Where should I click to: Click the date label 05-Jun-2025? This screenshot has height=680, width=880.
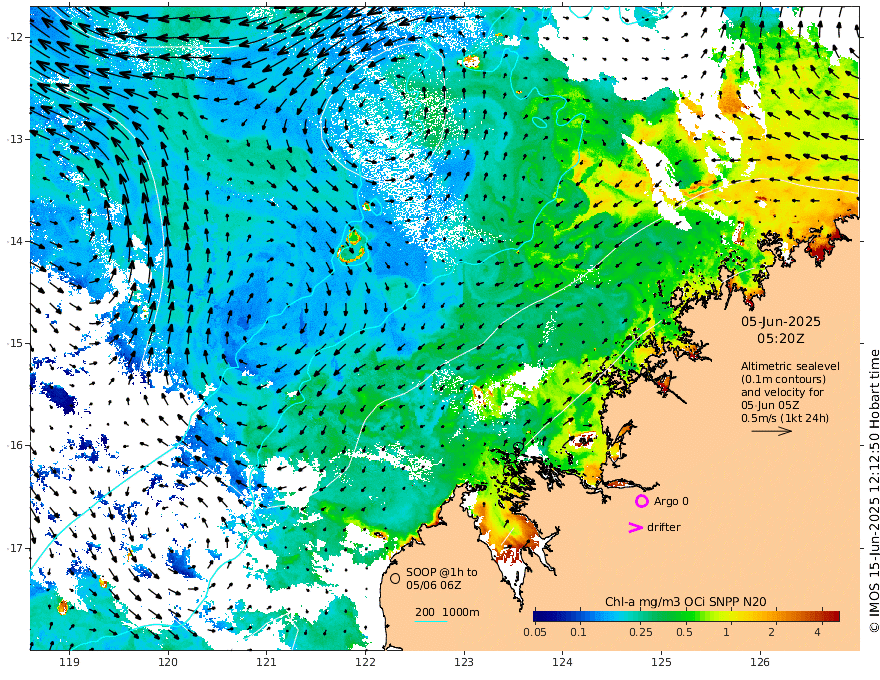pyautogui.click(x=781, y=322)
